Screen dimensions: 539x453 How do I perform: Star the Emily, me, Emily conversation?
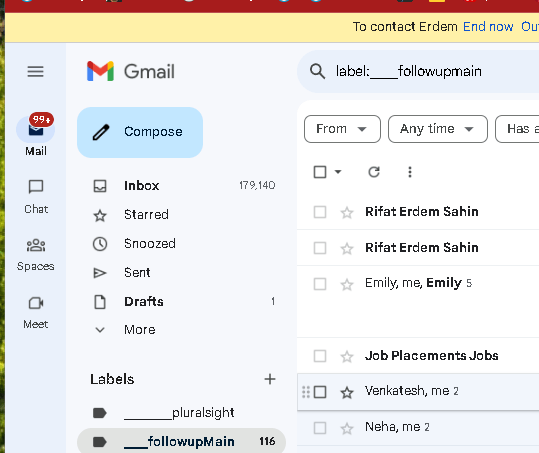(347, 284)
